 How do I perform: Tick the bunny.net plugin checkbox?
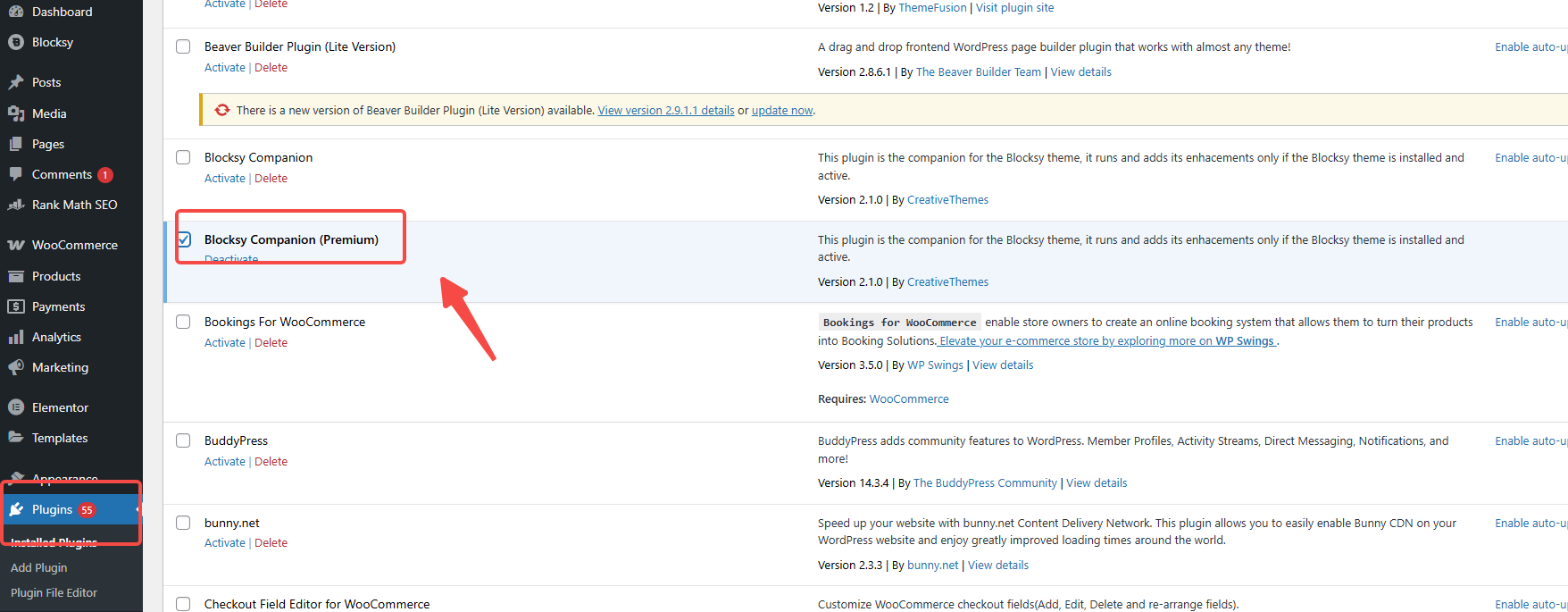pyautogui.click(x=183, y=523)
